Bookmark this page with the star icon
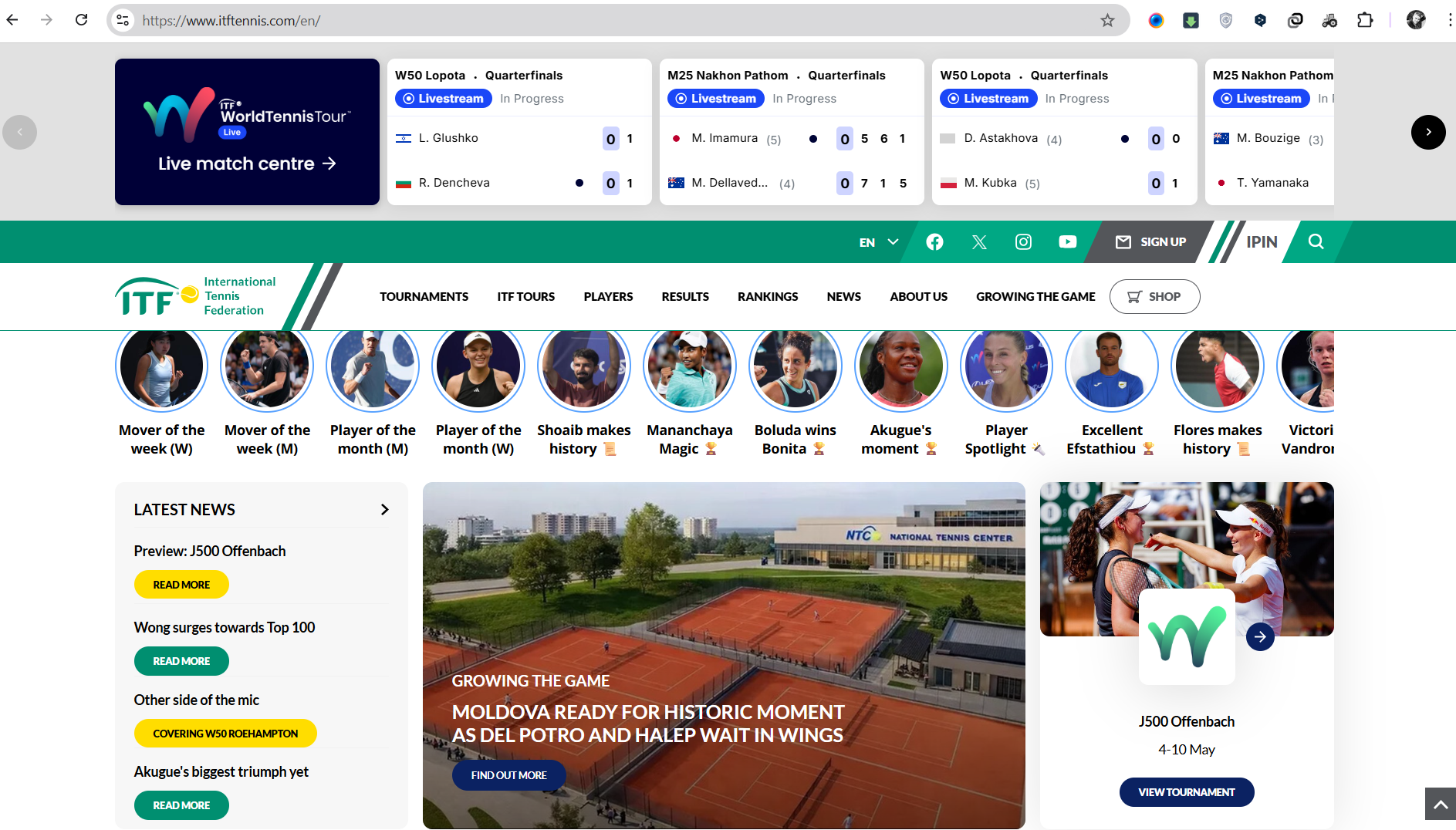Viewport: 1456px width, 830px height. tap(1107, 20)
